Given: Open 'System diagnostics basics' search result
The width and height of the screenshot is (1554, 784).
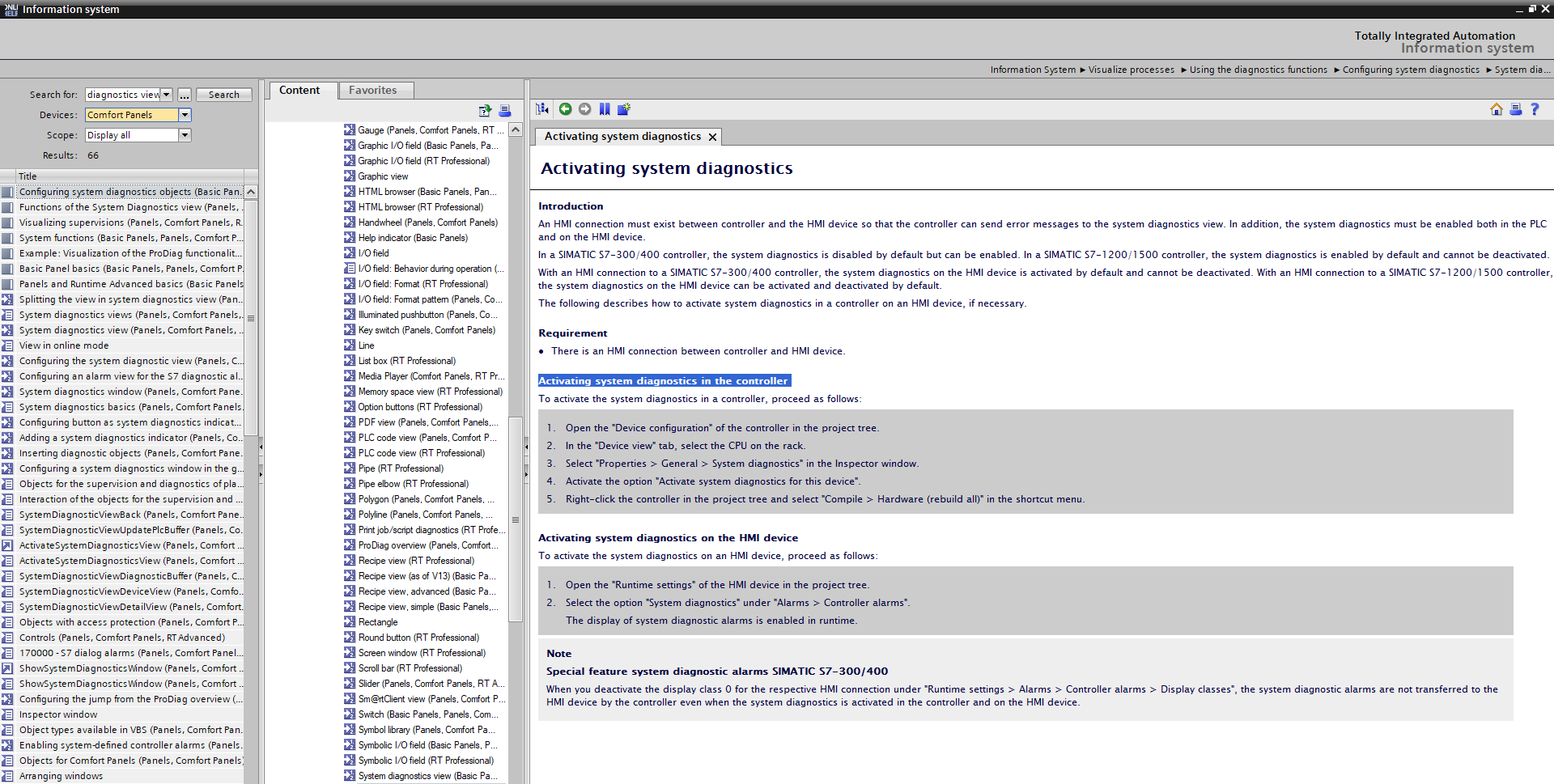Looking at the screenshot, I should tap(129, 407).
